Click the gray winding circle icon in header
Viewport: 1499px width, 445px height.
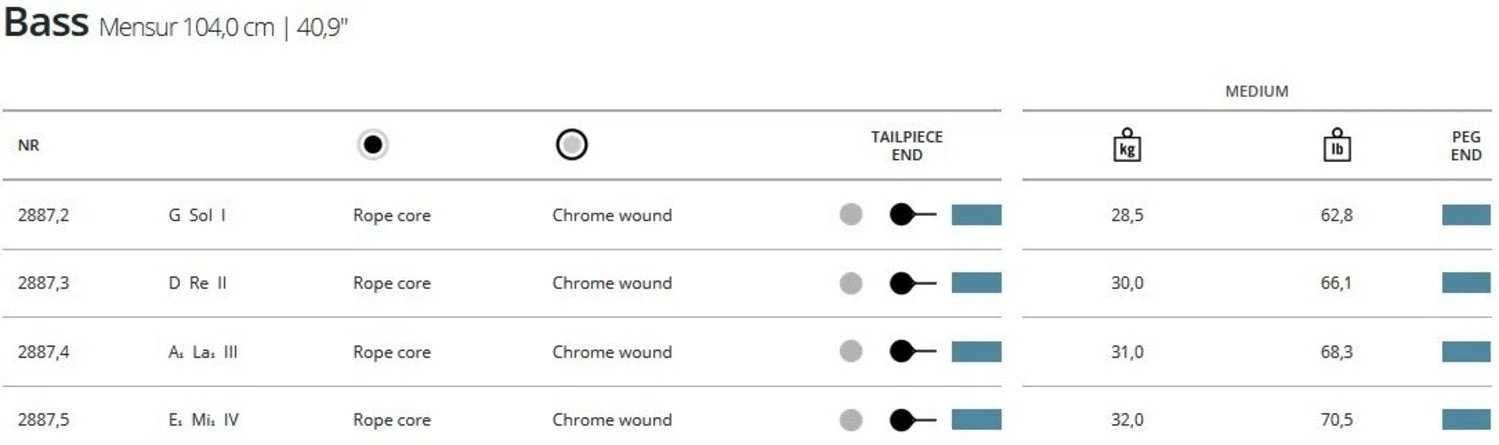tap(572, 145)
